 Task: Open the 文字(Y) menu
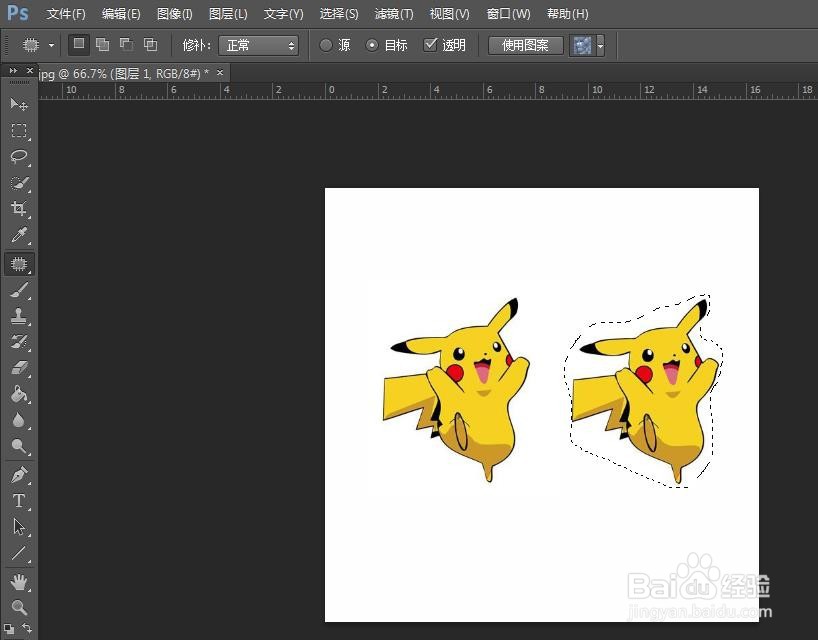tap(283, 14)
